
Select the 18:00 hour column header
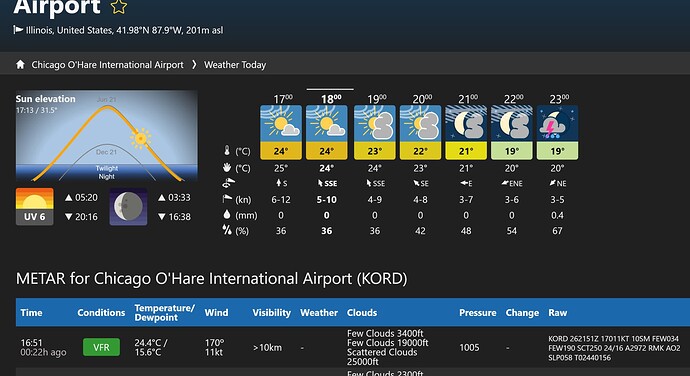(330, 99)
